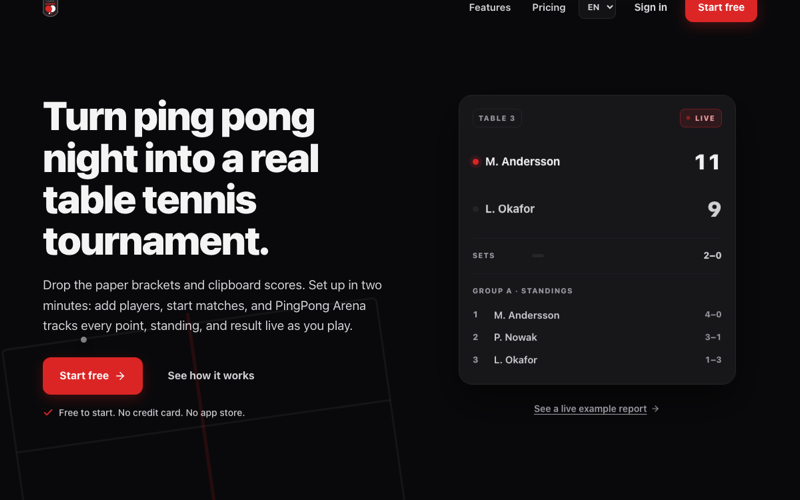Click the TABLE 3 badge

click(497, 118)
